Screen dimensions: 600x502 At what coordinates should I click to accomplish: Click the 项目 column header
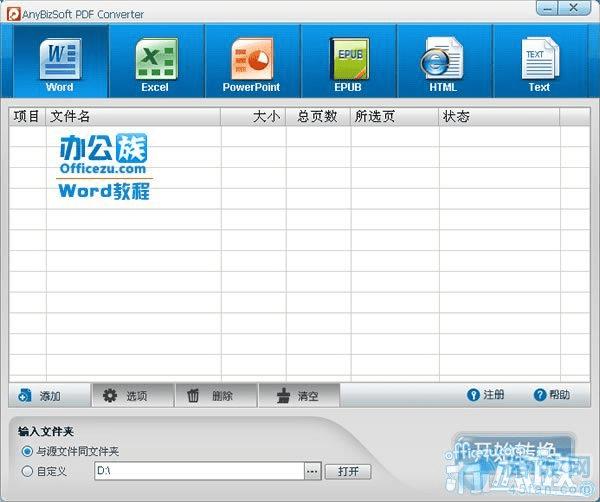pos(27,116)
